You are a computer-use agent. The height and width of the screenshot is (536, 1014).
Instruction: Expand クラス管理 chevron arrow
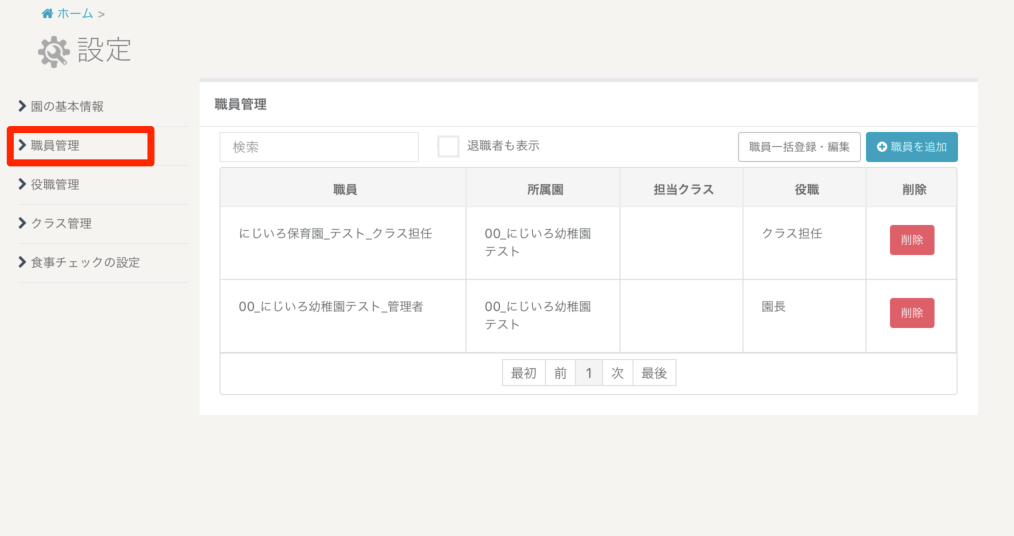click(23, 223)
